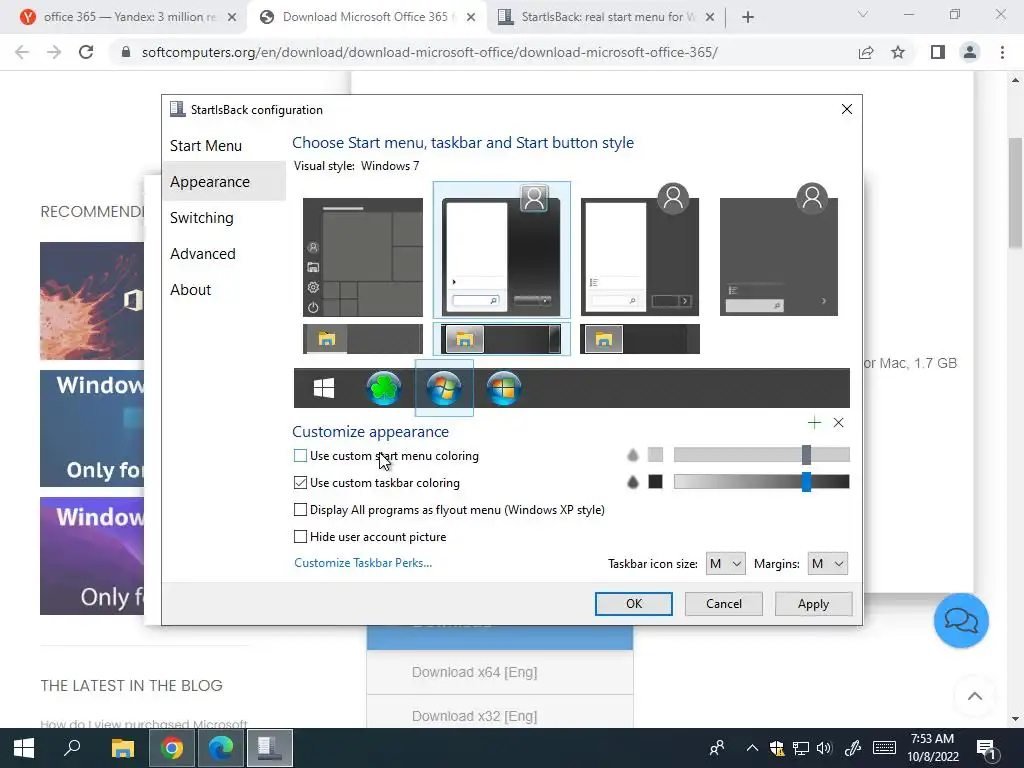Screen dimensions: 1024x768
Task: Select the Windows 8 style orb button
Action: click(x=504, y=388)
